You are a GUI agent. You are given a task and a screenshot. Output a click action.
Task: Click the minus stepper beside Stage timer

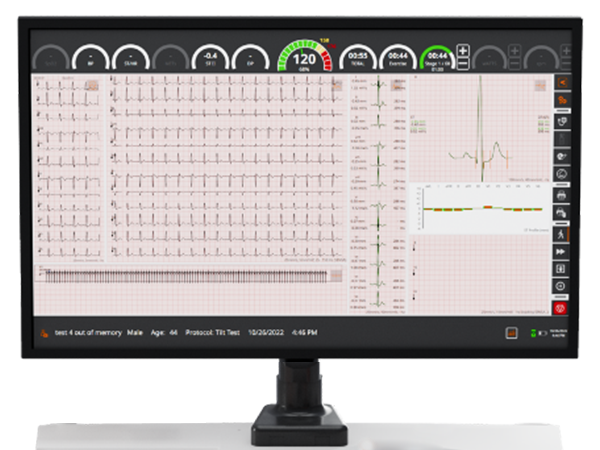click(463, 64)
